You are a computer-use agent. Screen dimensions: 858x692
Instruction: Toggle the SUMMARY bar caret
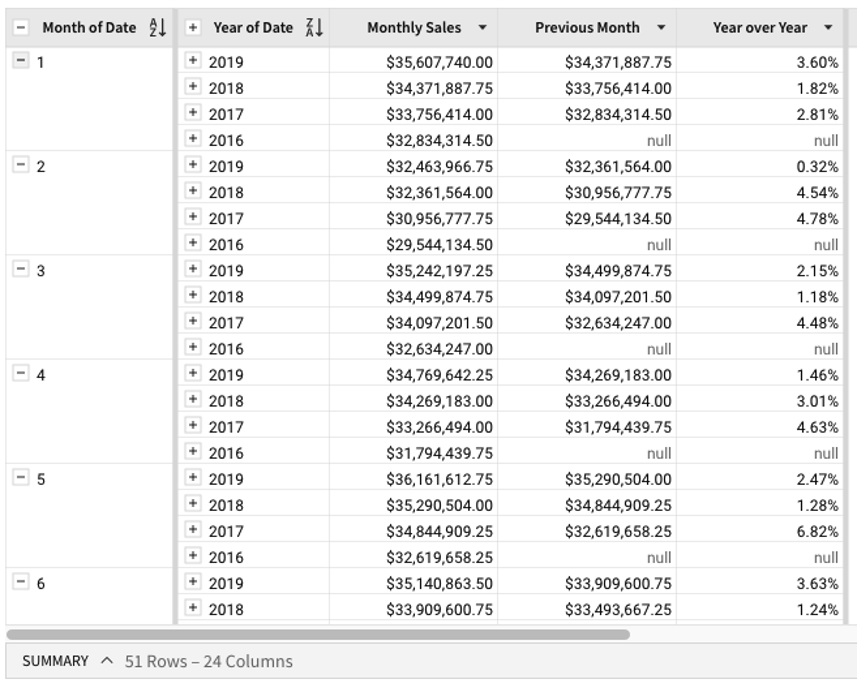click(x=107, y=661)
